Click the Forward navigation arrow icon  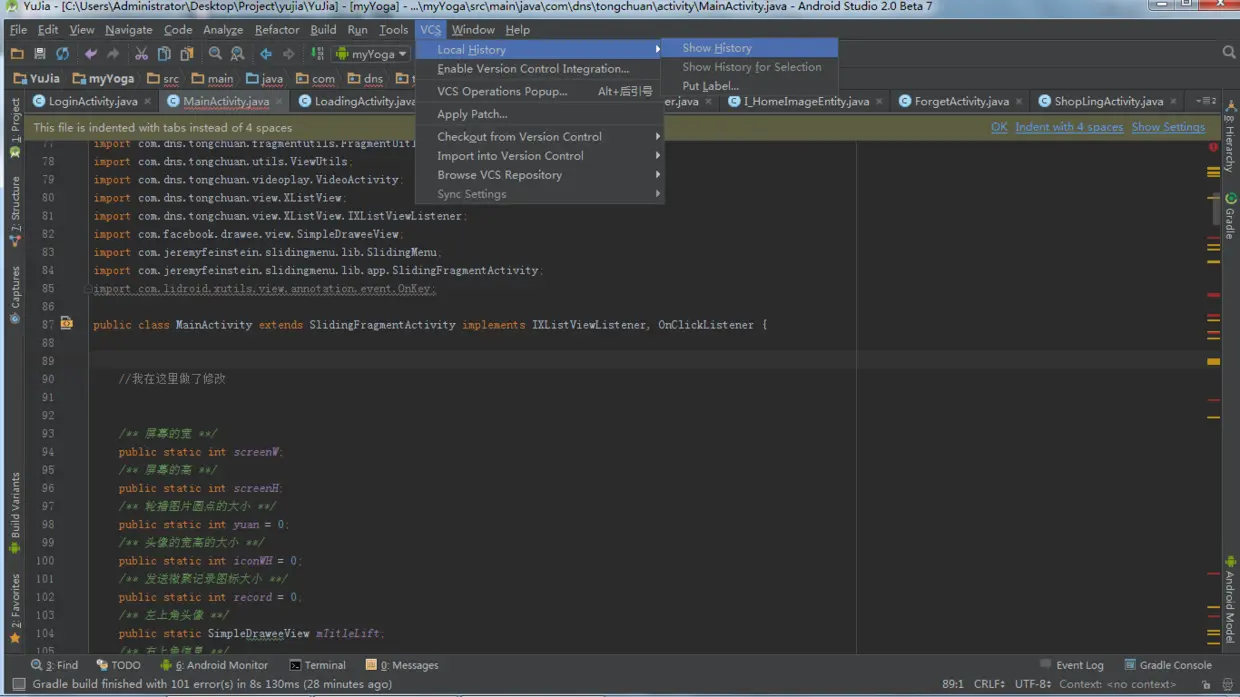coord(288,54)
